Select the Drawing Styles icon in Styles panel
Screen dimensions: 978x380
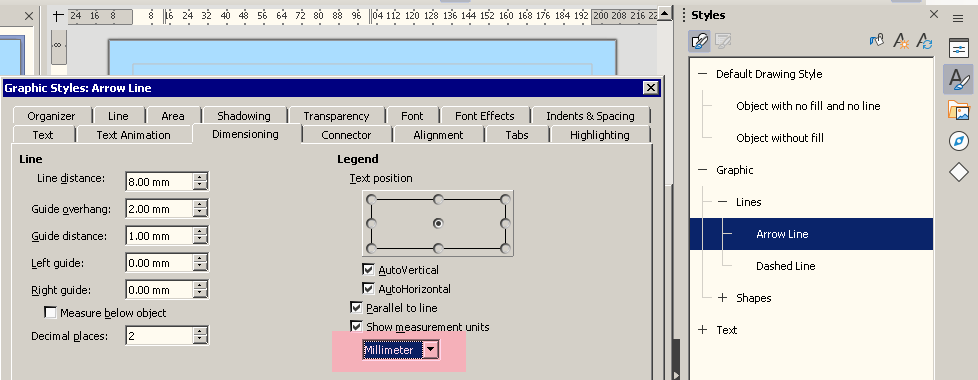(699, 41)
